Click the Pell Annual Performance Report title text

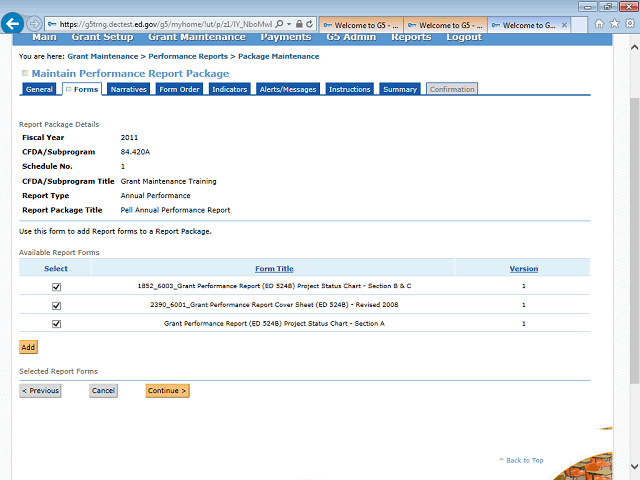[176, 210]
